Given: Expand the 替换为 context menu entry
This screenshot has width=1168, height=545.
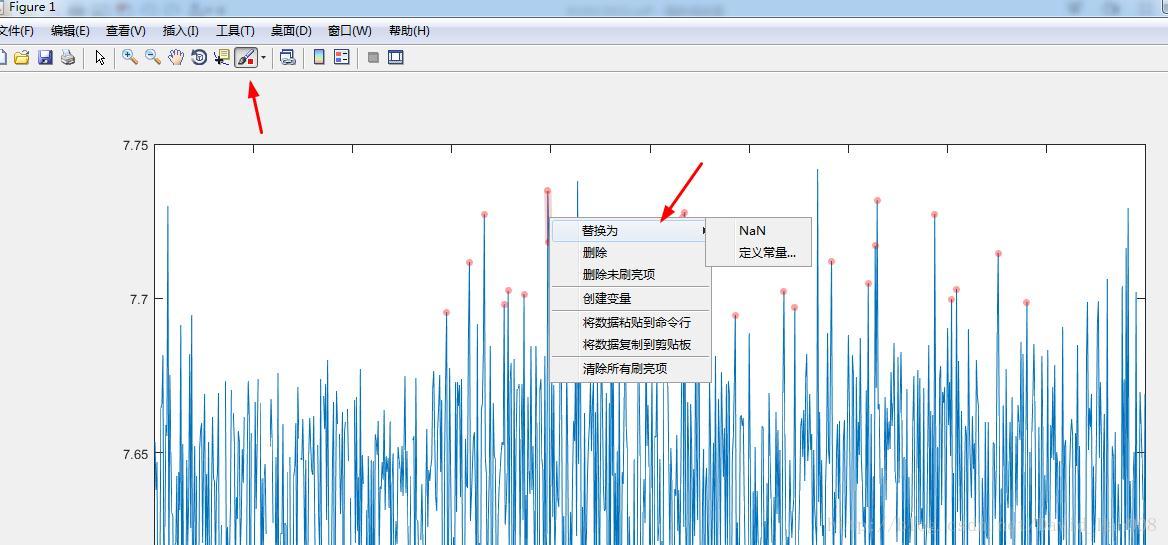Looking at the screenshot, I should [630, 231].
